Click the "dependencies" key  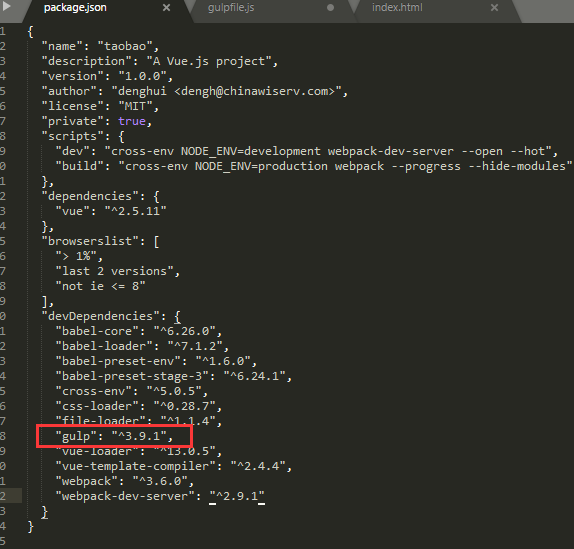[x=90, y=196]
